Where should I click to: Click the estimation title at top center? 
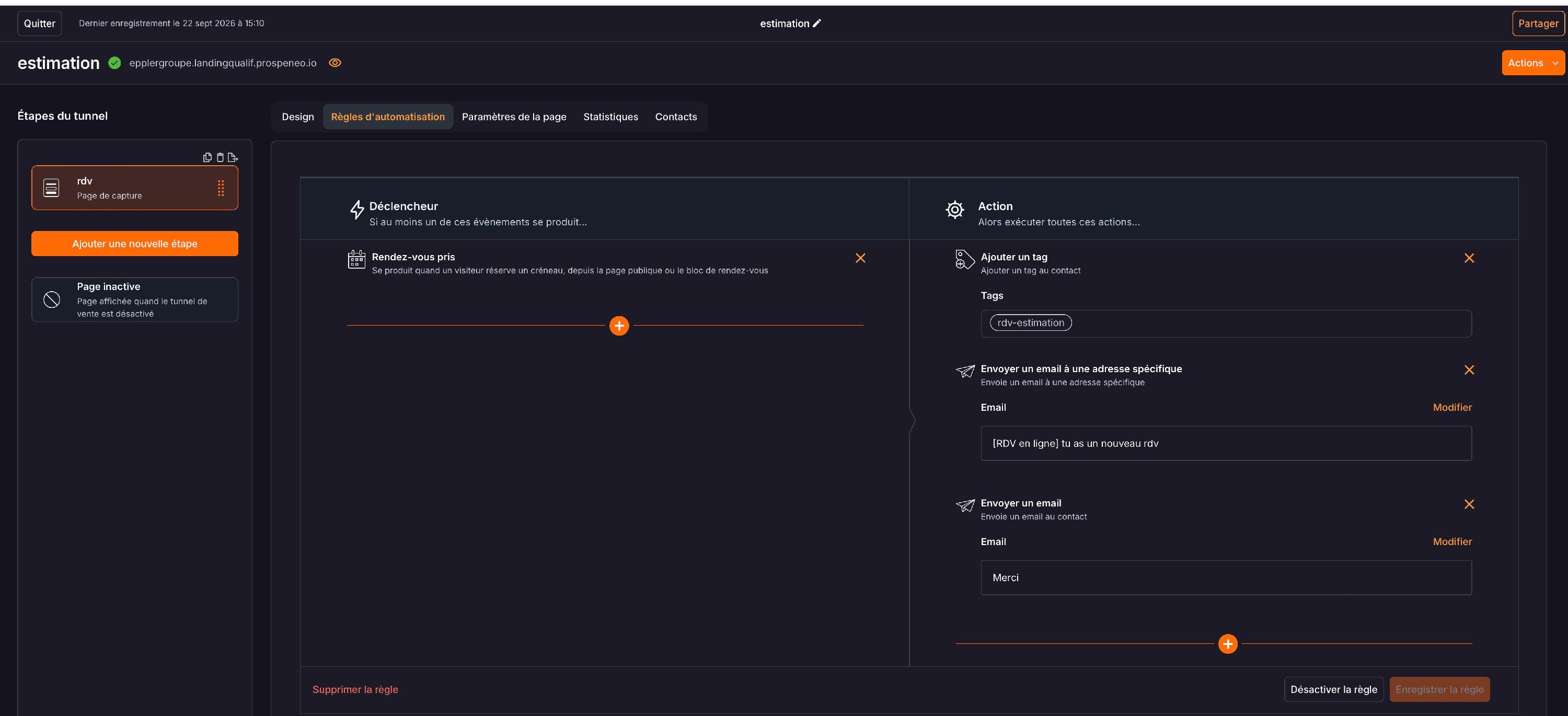(x=785, y=23)
